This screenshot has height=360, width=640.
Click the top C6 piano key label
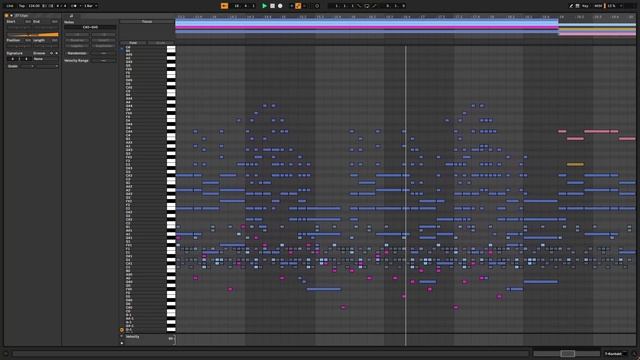click(x=128, y=47)
